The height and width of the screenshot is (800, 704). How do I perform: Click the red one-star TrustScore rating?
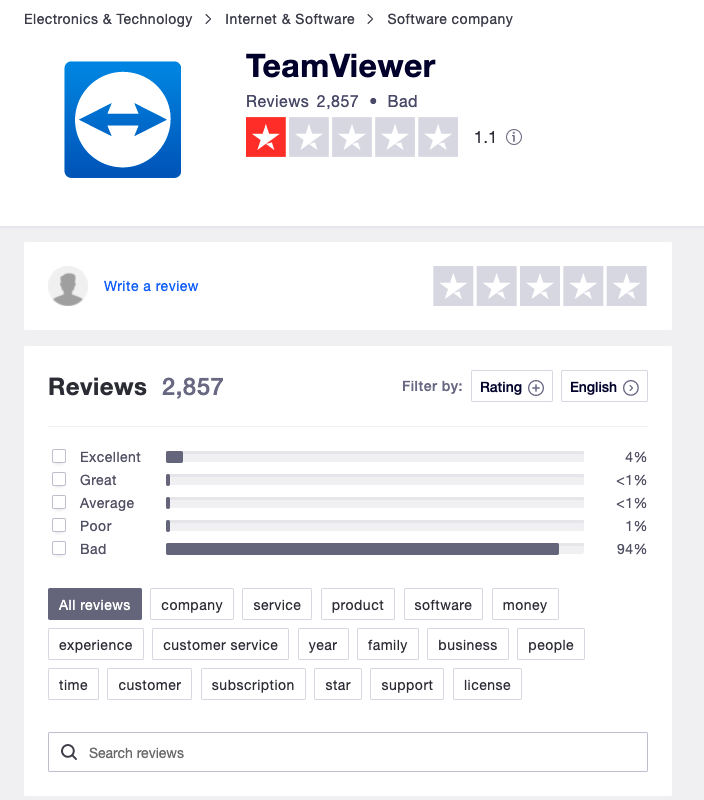point(266,138)
